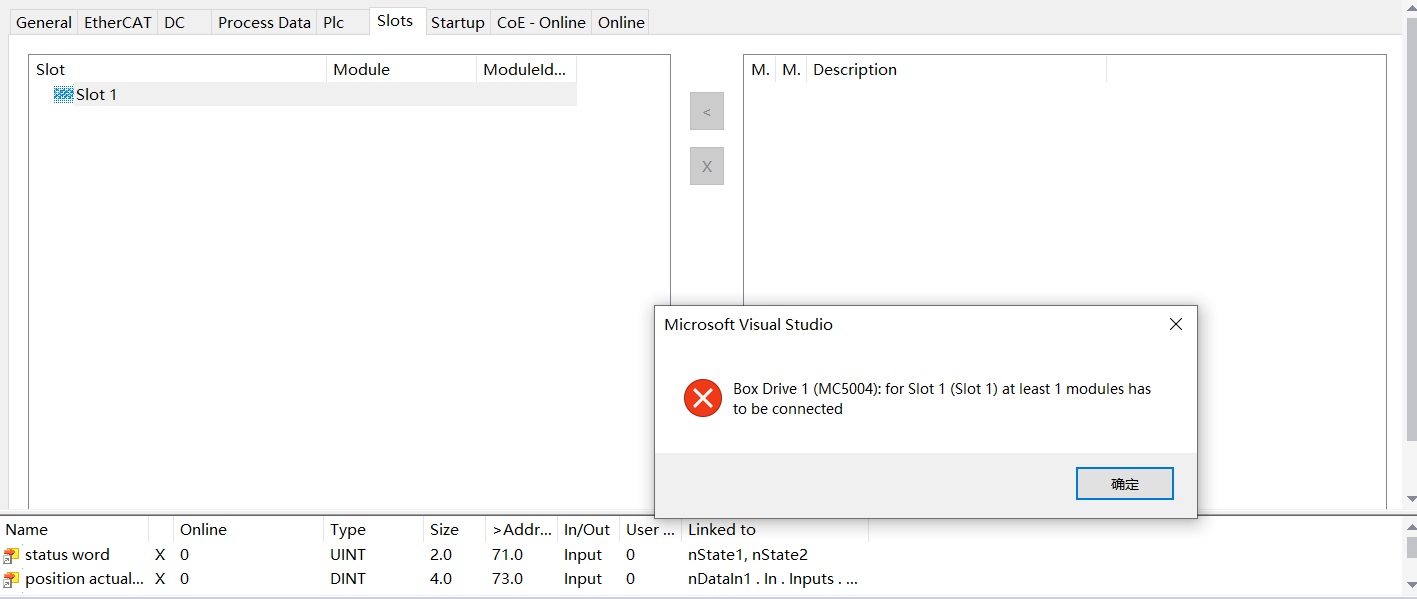Click the nDataIn1 . In . Inputs link cell
Image resolution: width=1417 pixels, height=599 pixels.
click(x=772, y=579)
